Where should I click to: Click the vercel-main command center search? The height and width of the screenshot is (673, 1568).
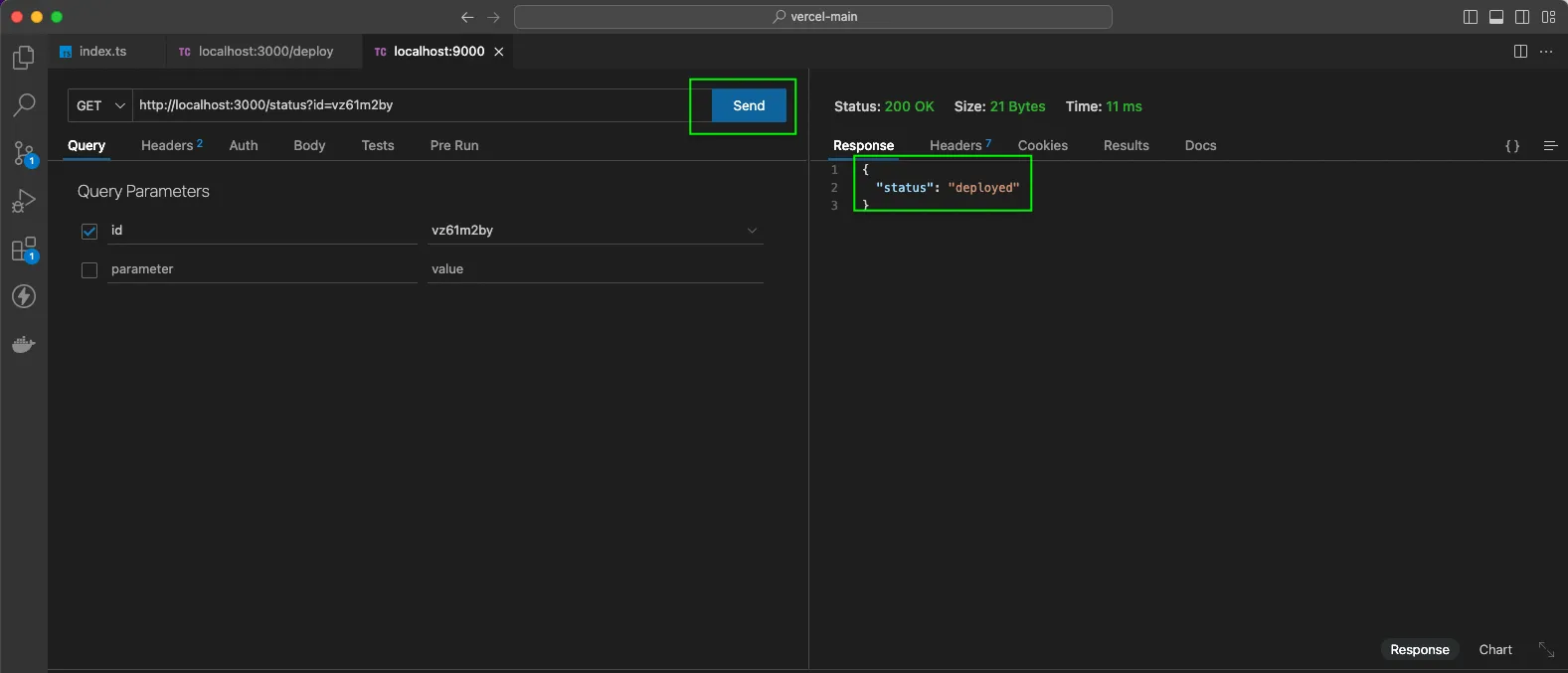coord(812,17)
